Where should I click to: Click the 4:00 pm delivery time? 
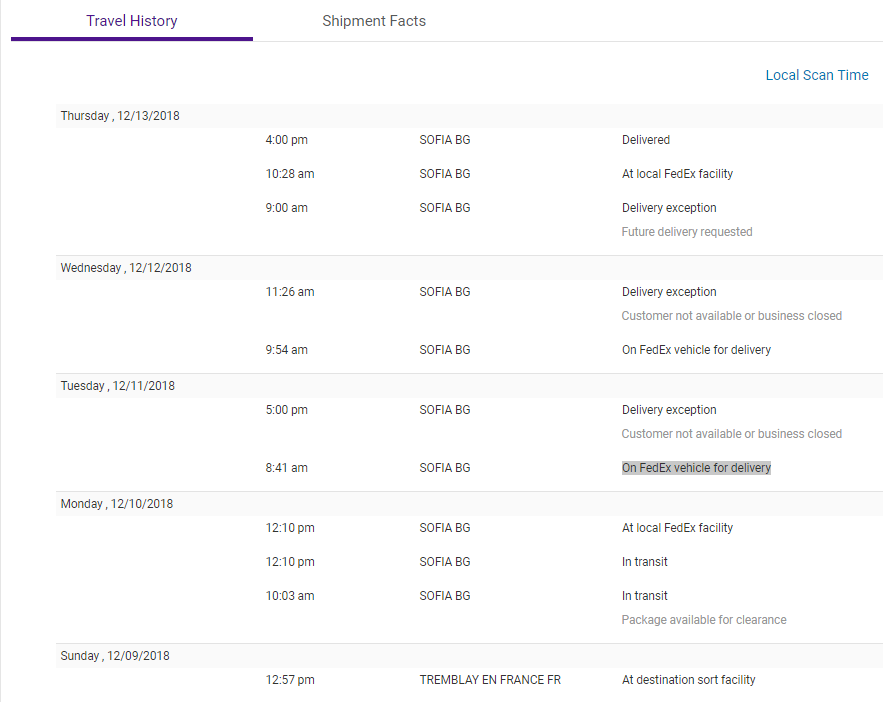tap(287, 140)
